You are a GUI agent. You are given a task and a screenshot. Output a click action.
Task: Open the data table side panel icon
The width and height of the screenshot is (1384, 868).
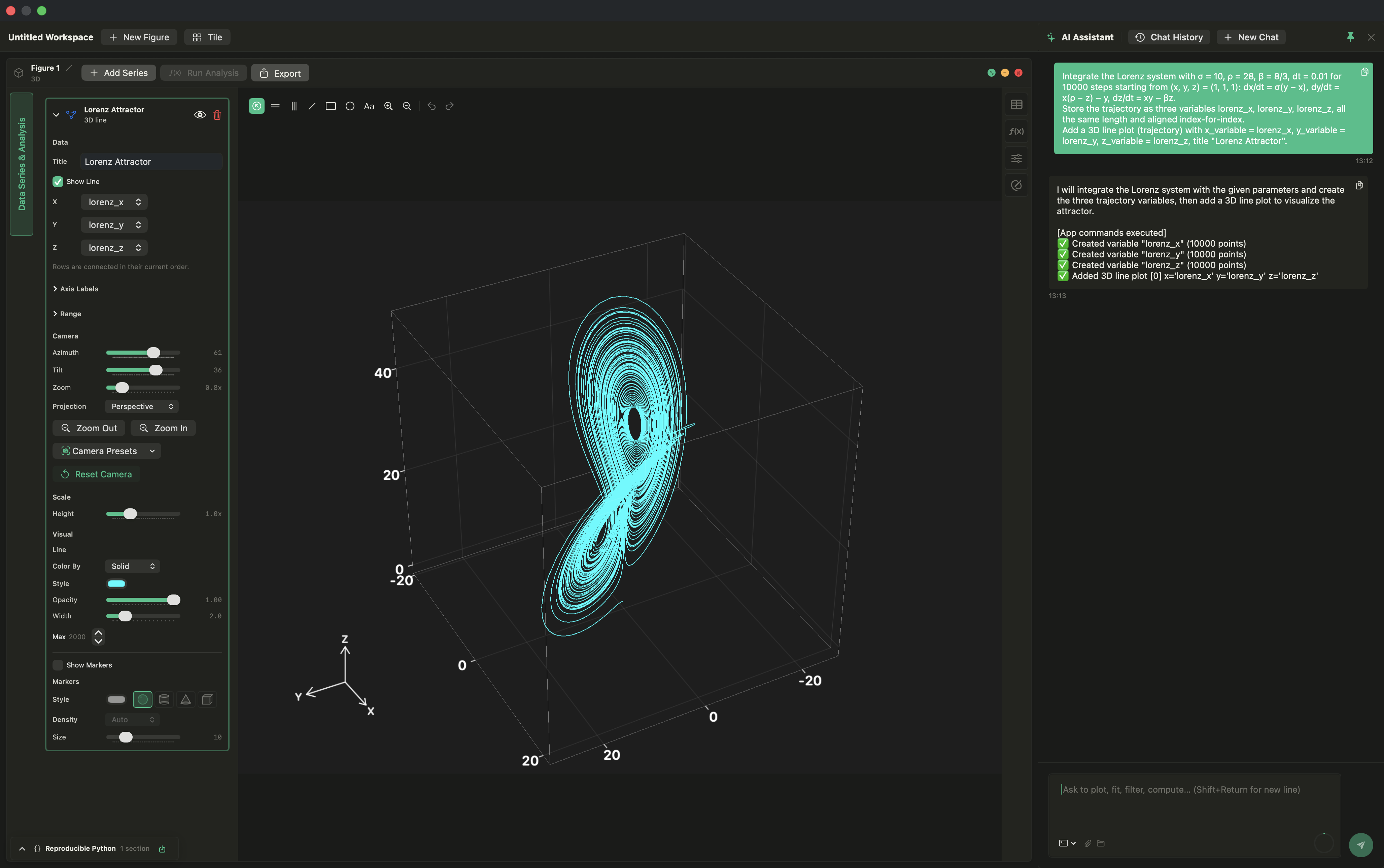1016,105
